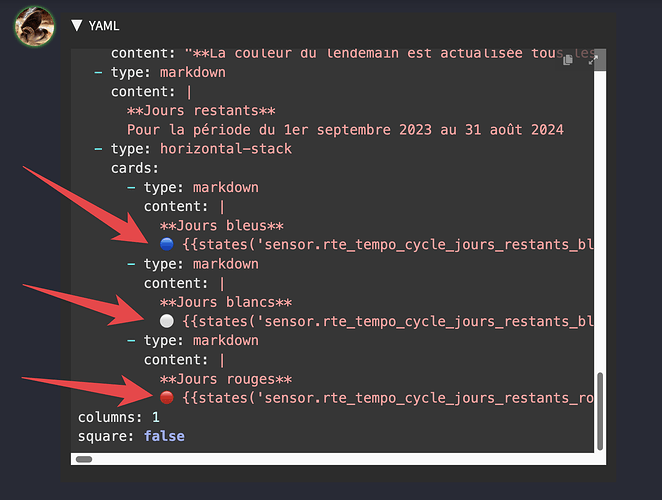Click the red circle emoji in code
Image resolution: width=662 pixels, height=500 pixels.
(x=167, y=398)
